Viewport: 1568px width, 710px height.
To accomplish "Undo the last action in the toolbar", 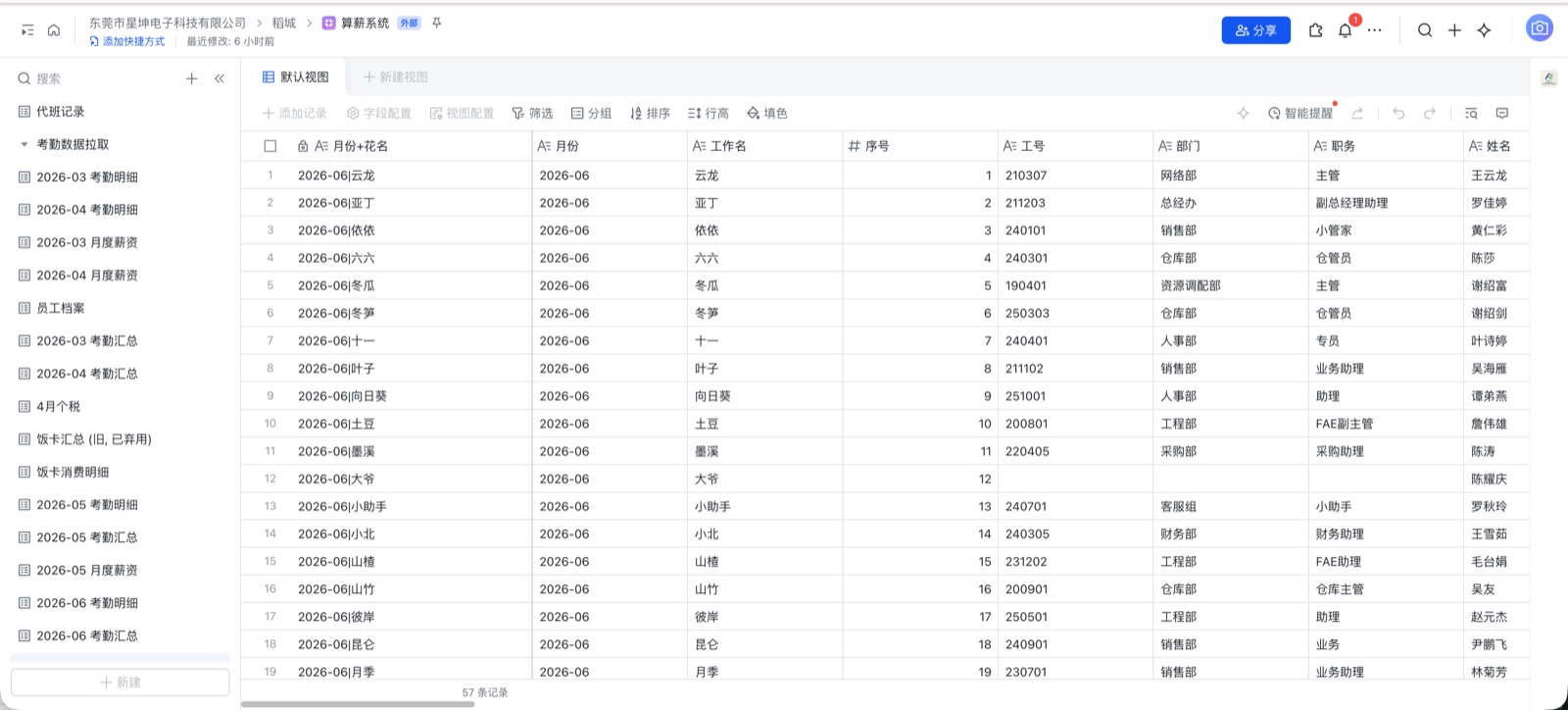I will [x=1398, y=114].
